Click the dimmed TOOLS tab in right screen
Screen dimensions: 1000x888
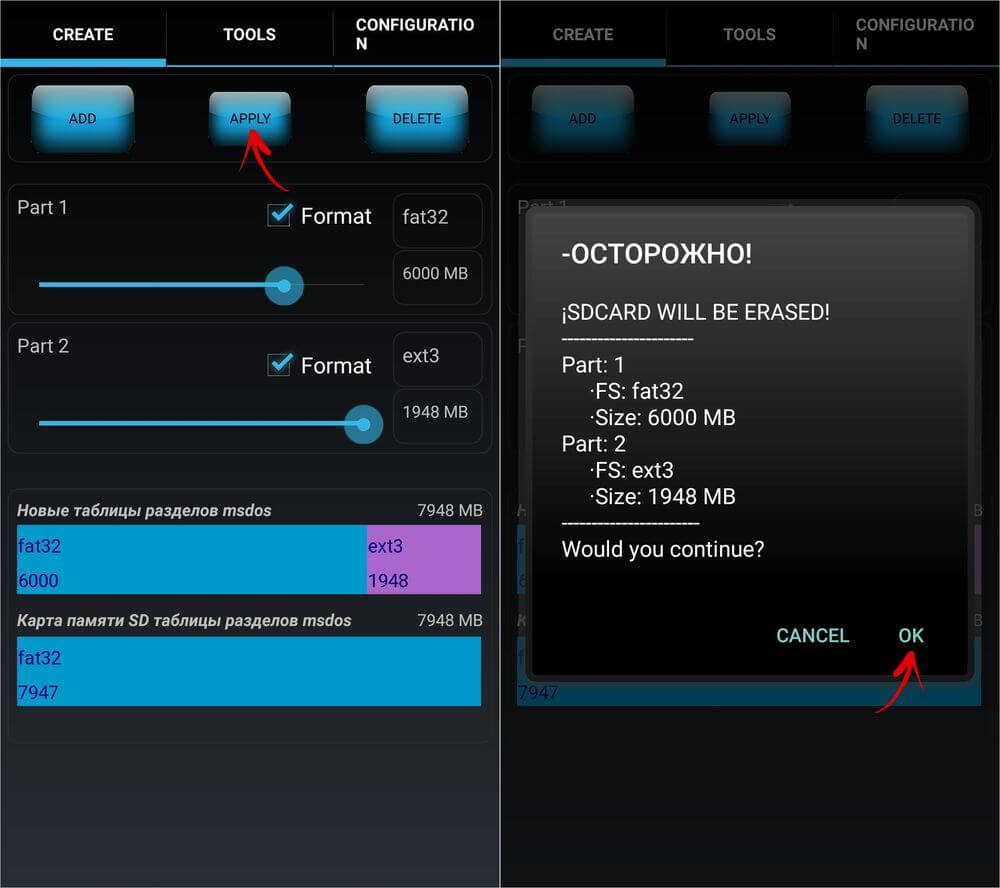pos(749,34)
